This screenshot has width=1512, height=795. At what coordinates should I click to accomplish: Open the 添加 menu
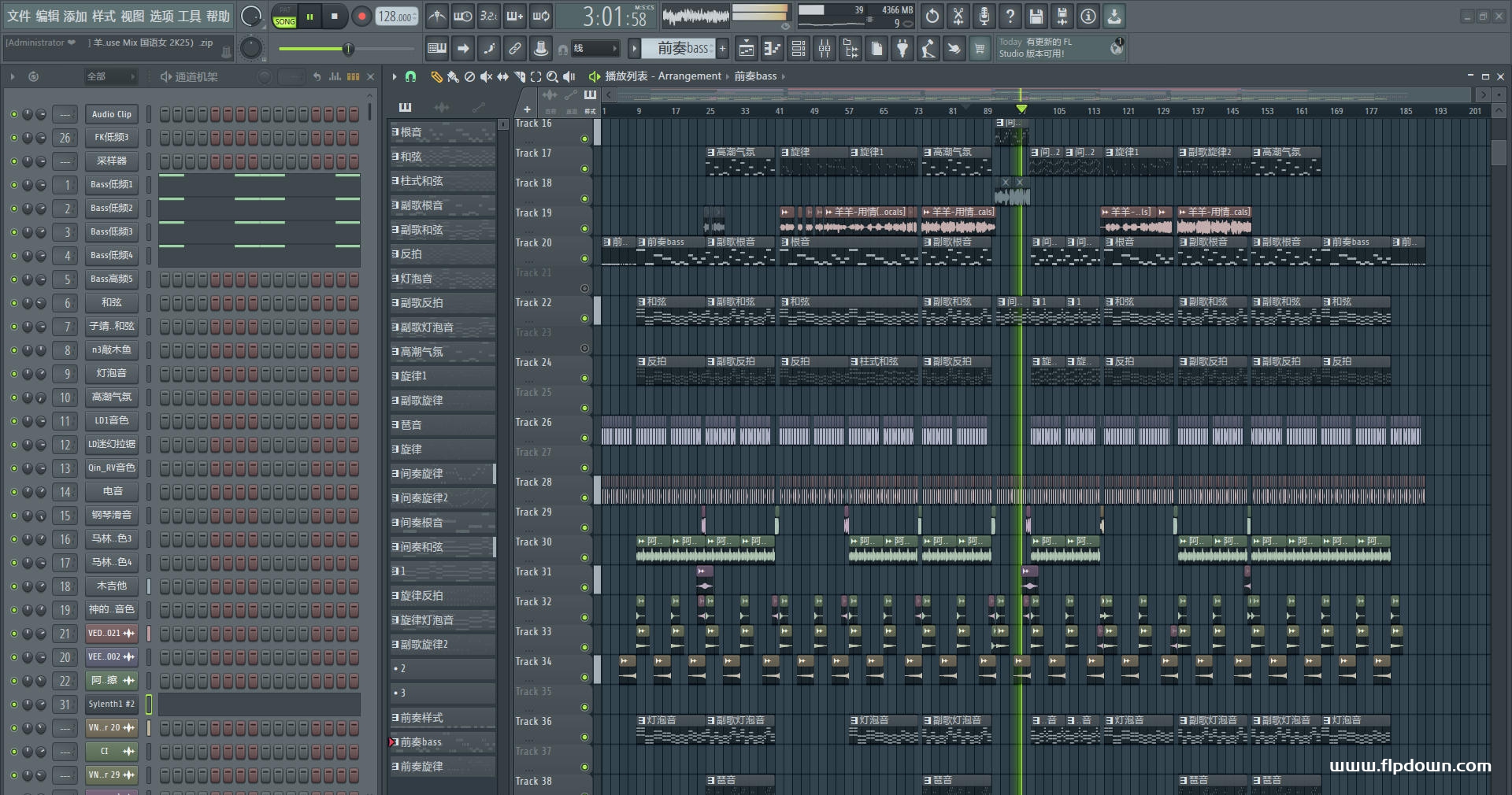[76, 16]
